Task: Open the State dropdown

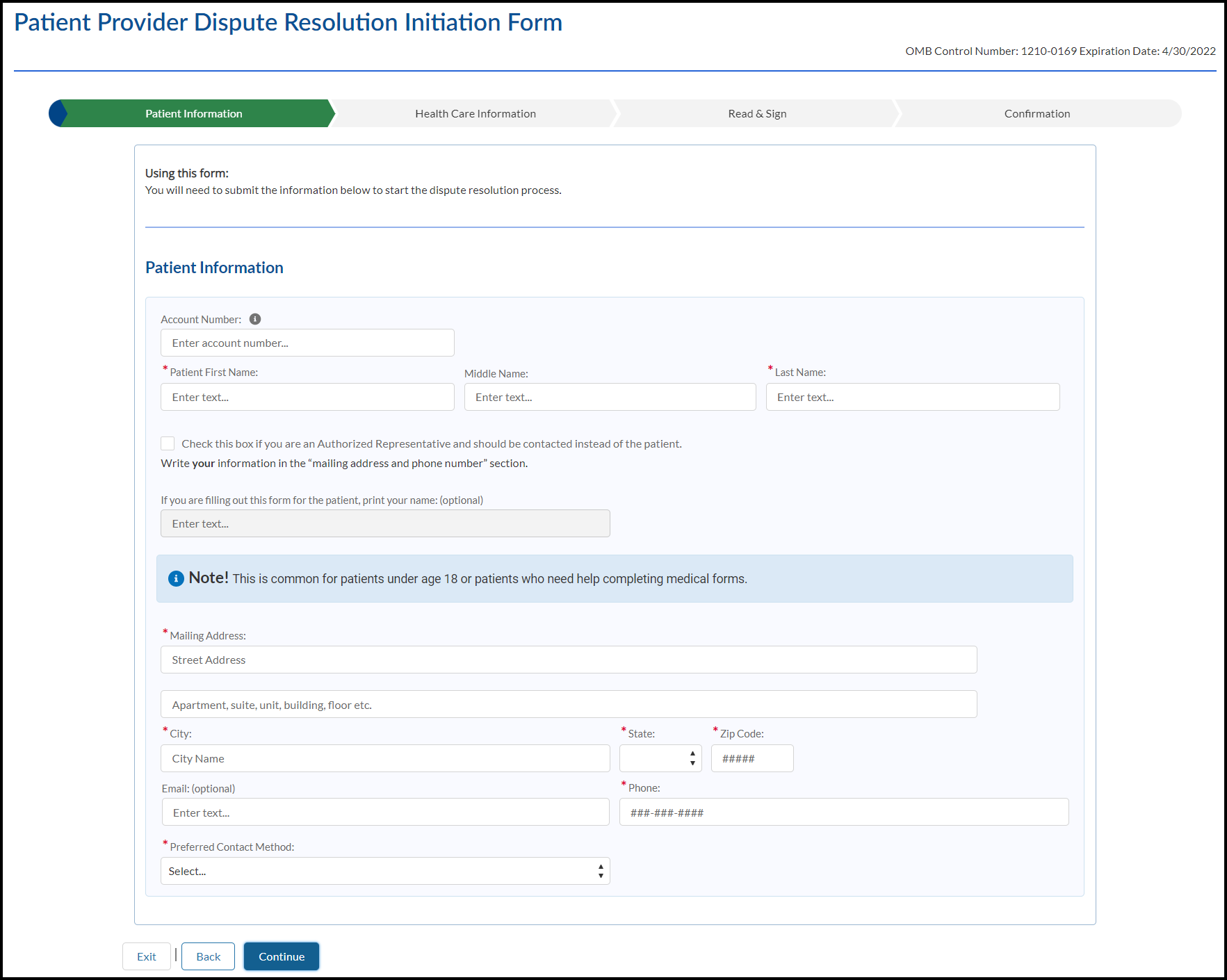Action: click(660, 758)
